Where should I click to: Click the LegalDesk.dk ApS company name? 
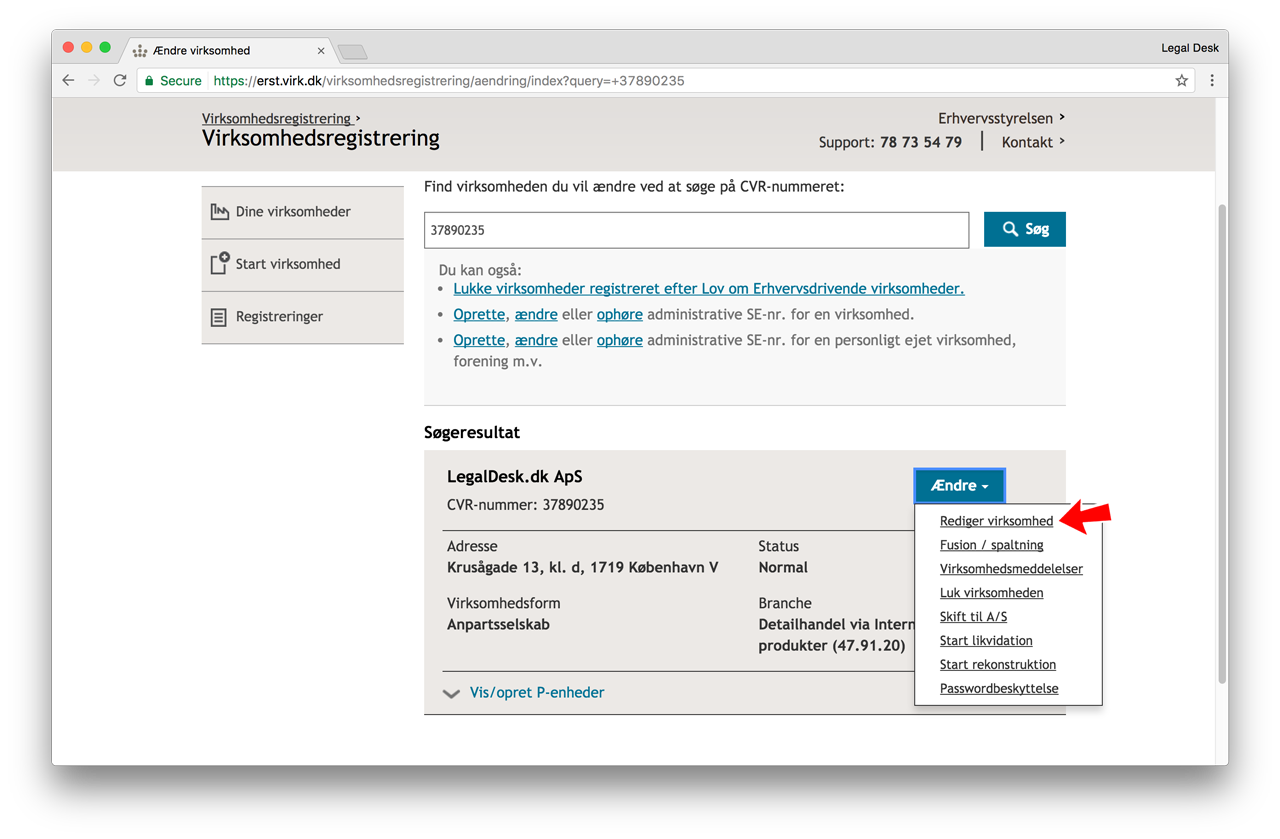(514, 477)
